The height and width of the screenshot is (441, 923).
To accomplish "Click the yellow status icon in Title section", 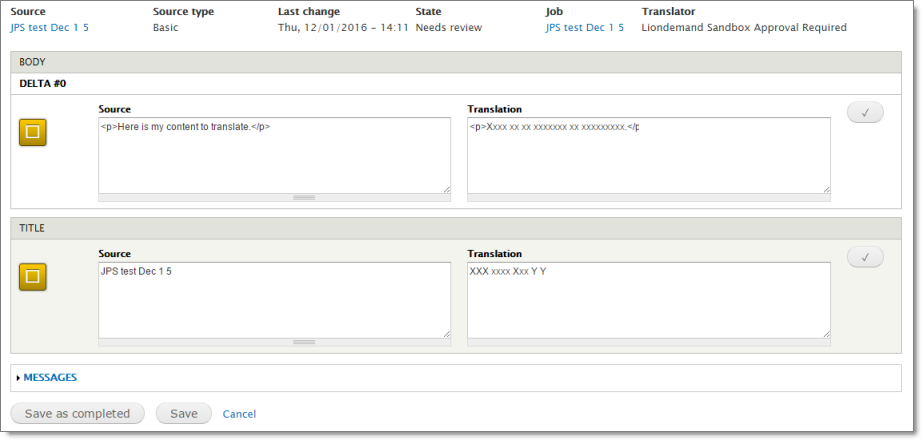I will point(33,276).
